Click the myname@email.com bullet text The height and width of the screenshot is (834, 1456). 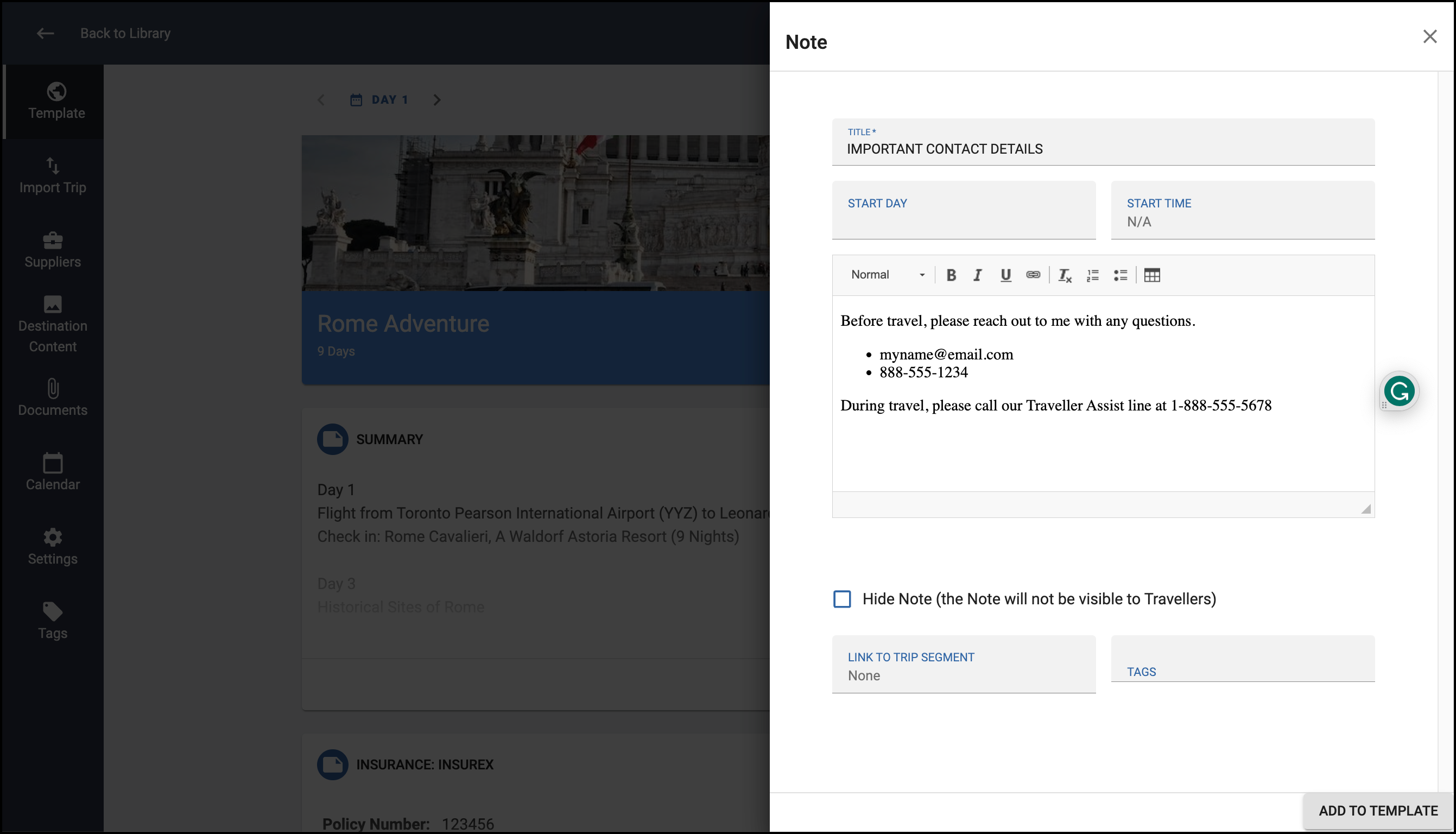coord(946,355)
